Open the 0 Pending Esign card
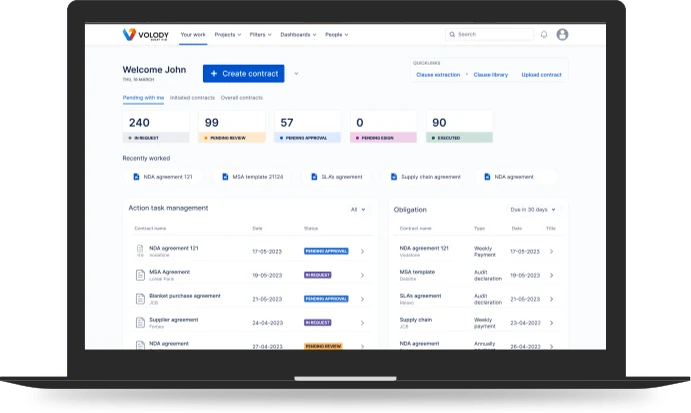This screenshot has width=691, height=413. [x=383, y=127]
